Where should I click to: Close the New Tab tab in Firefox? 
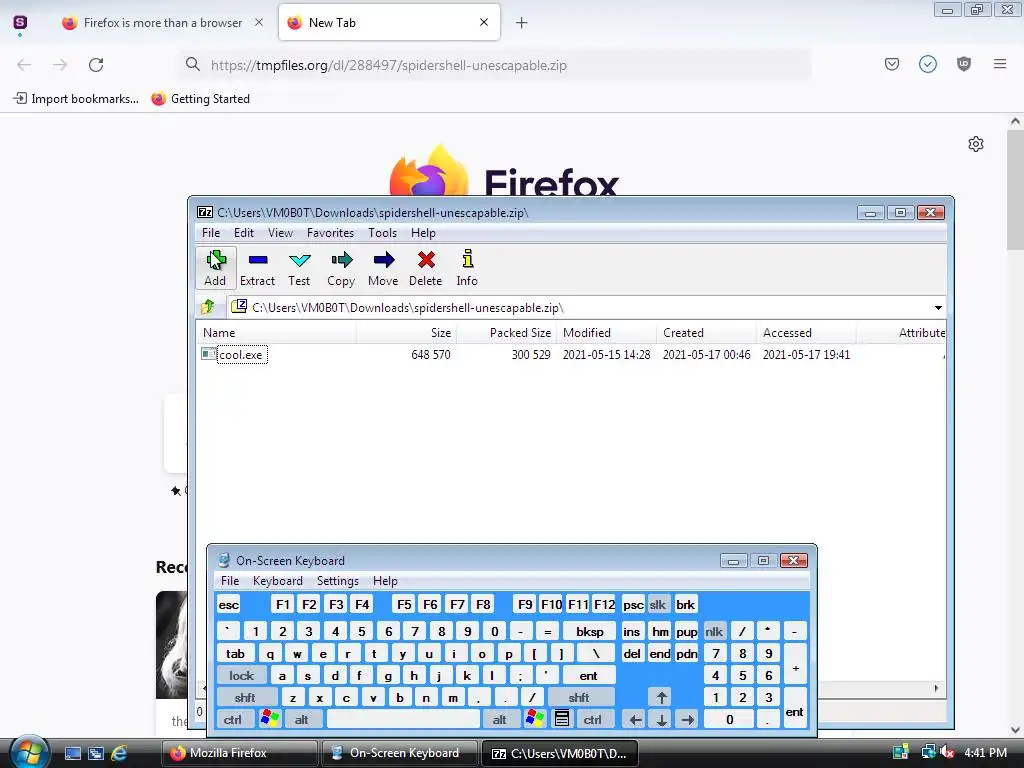click(x=484, y=22)
